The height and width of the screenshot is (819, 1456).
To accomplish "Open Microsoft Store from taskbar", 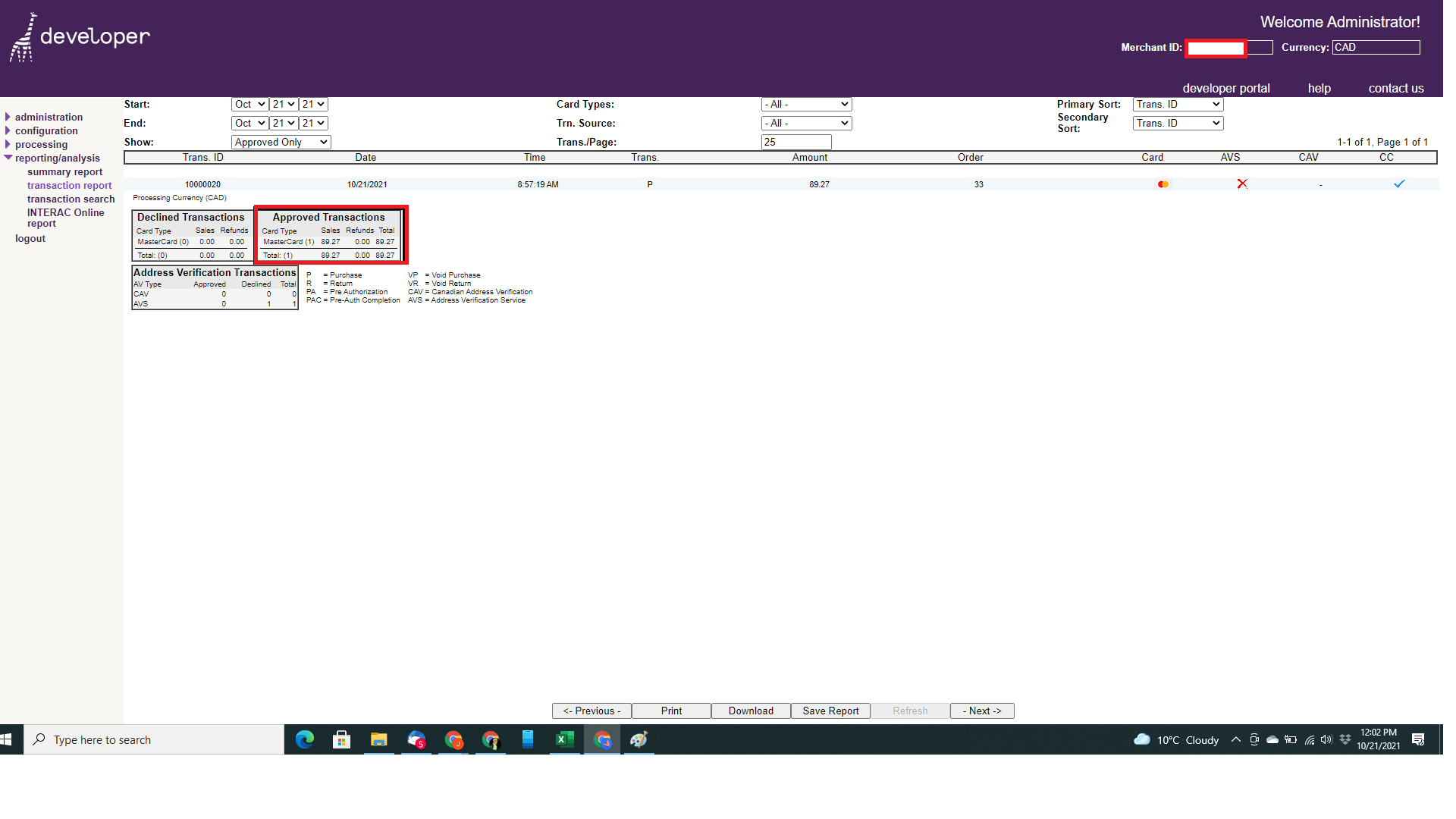I will click(342, 739).
